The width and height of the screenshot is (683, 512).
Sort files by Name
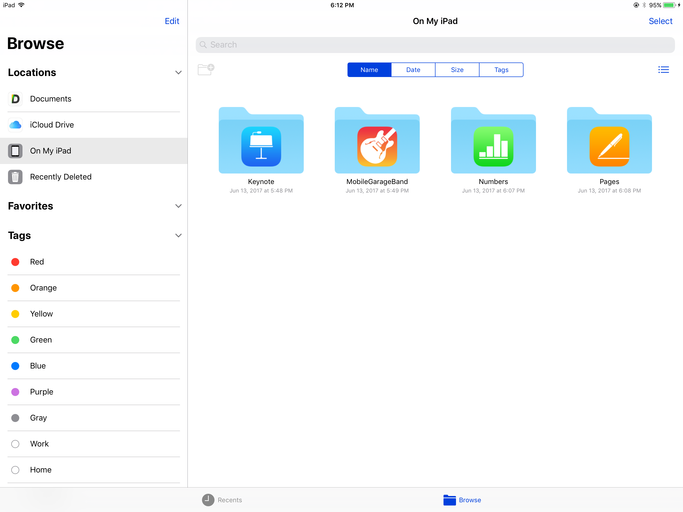coord(369,70)
